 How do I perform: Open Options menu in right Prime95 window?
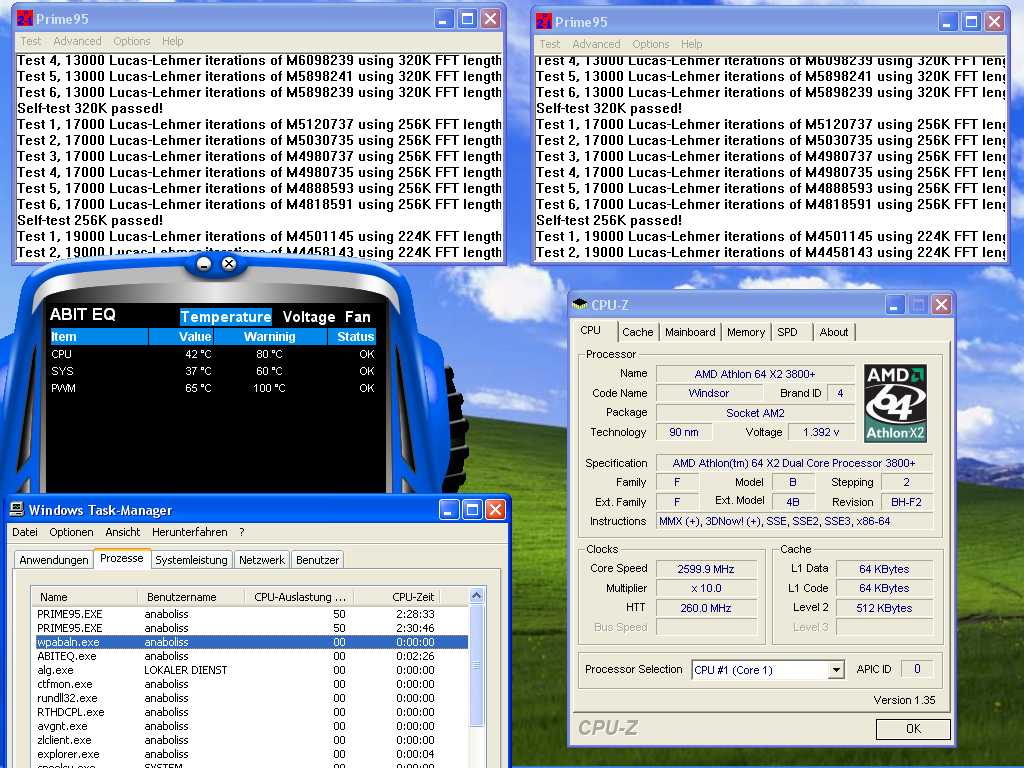650,44
